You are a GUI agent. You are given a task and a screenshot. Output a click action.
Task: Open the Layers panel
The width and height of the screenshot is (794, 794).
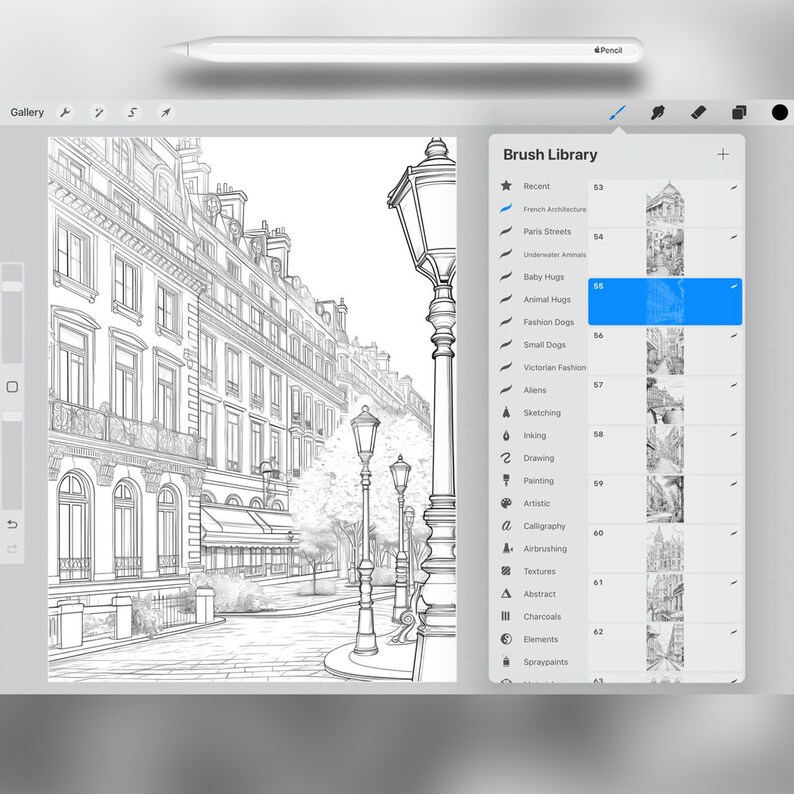(739, 112)
